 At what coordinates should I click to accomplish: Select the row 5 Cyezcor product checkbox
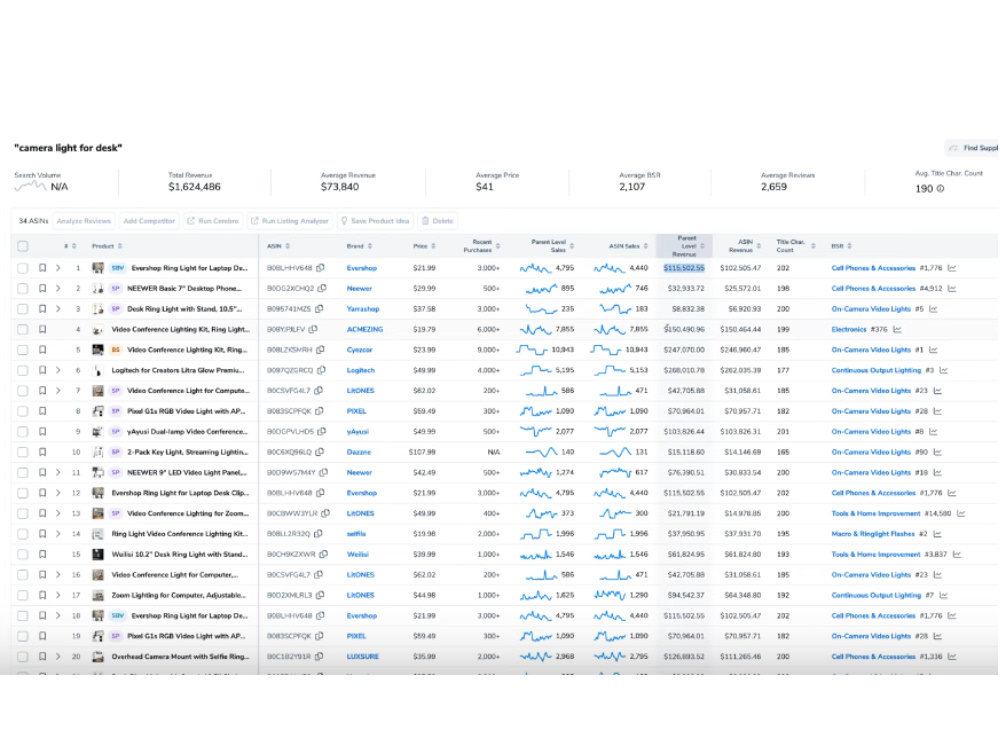click(x=23, y=349)
